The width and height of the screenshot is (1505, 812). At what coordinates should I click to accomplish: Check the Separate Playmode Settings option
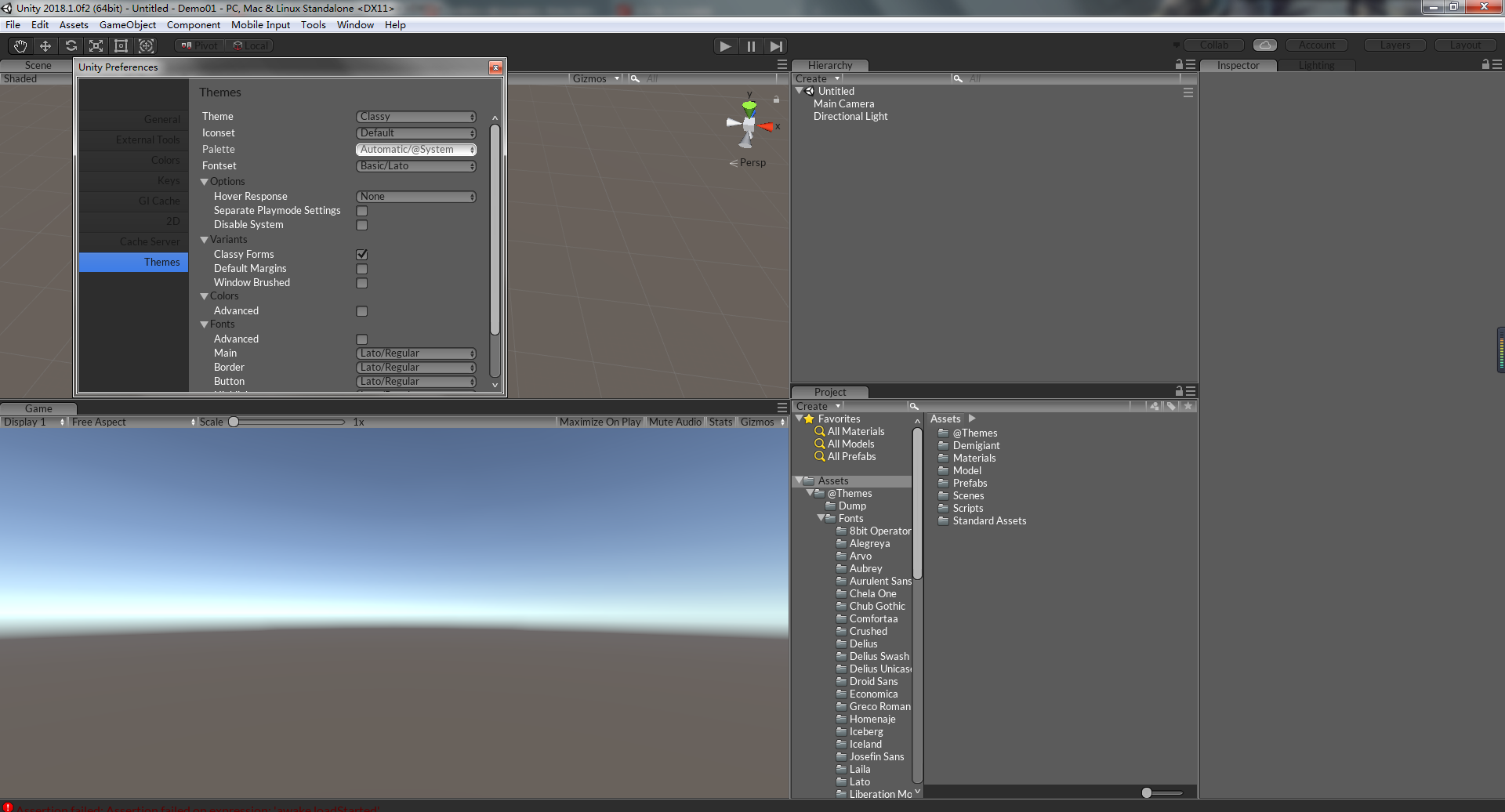pos(361,211)
